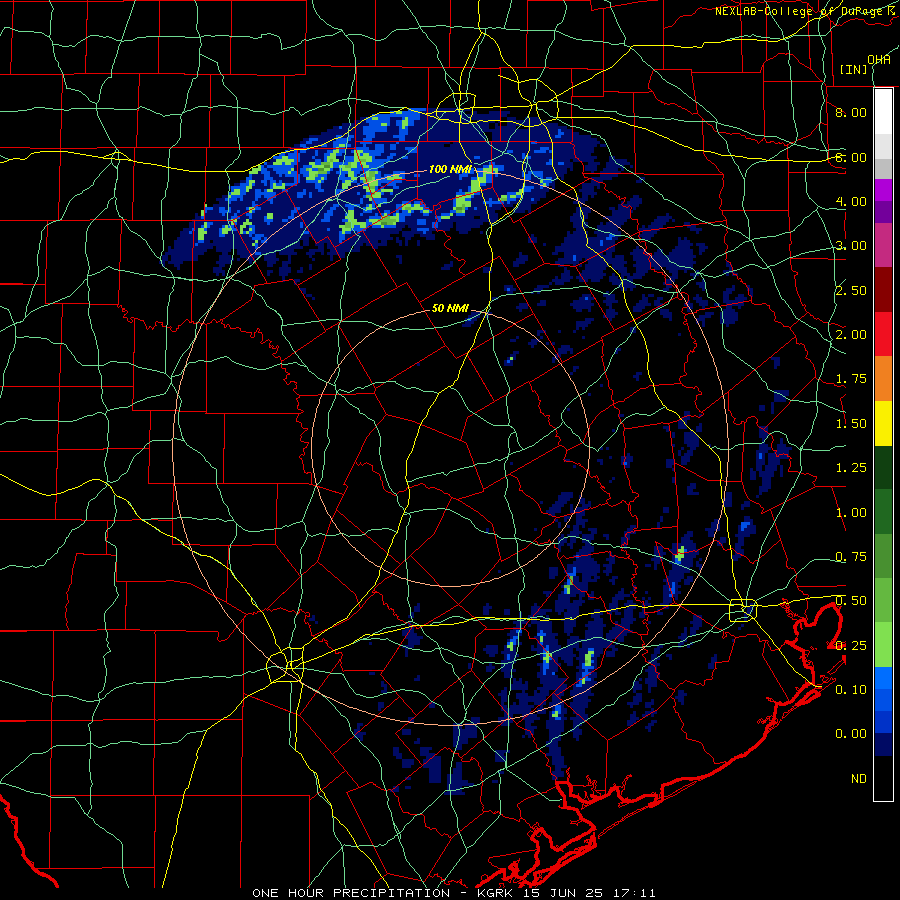Click the 100 NMI range ring label

click(450, 169)
